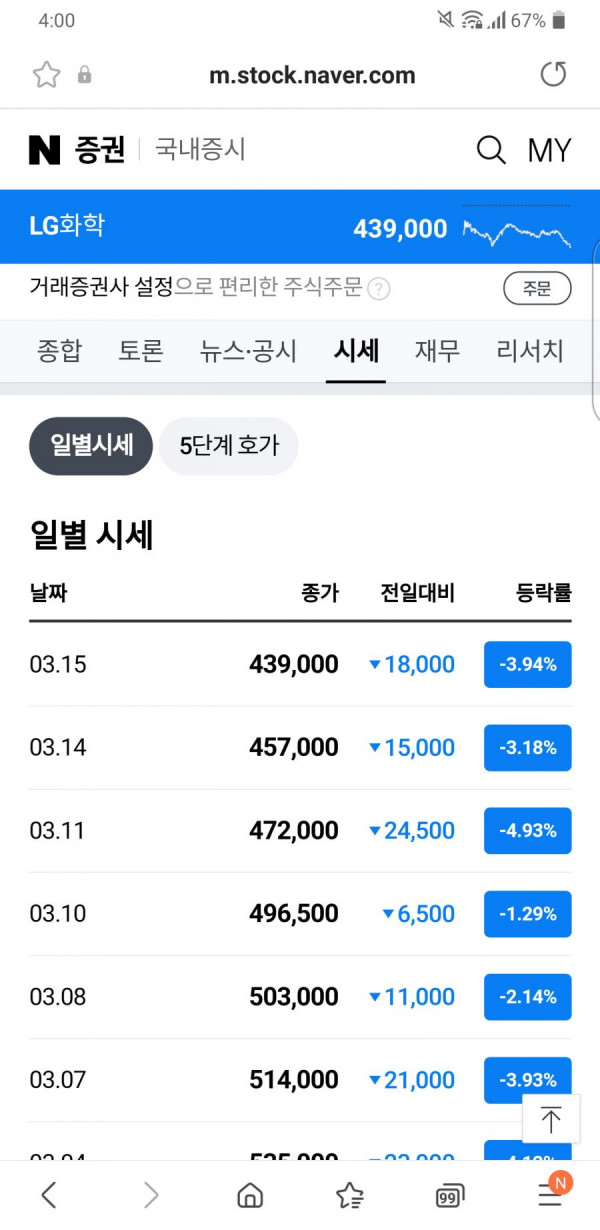
Task: Tap the Naver N logo
Action: tap(45, 150)
